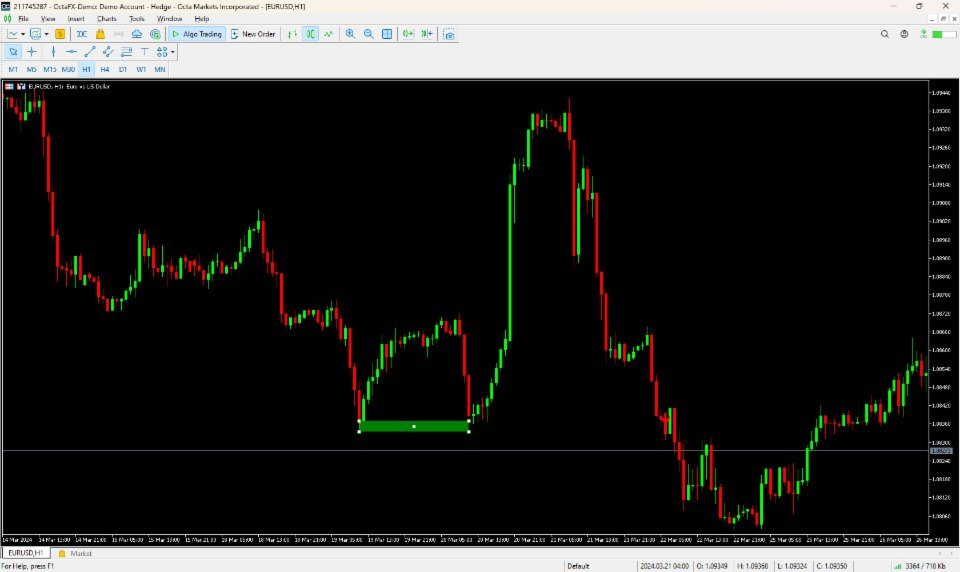Click the 3364 / 710 Kb connection status
The height and width of the screenshot is (572, 960).
919,566
